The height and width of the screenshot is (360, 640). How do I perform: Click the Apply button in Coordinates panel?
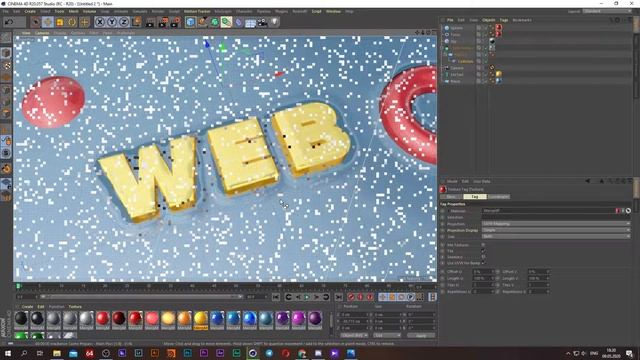(x=421, y=336)
